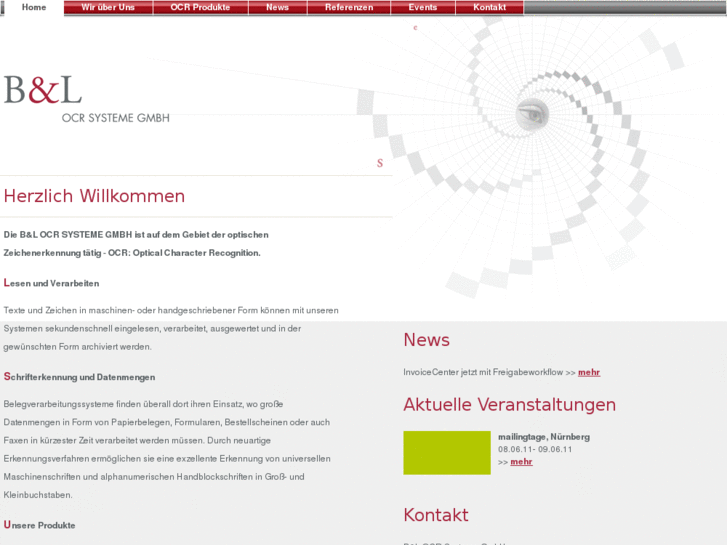Open the Wir über Uns menu
This screenshot has height=545, width=727.
click(108, 7)
